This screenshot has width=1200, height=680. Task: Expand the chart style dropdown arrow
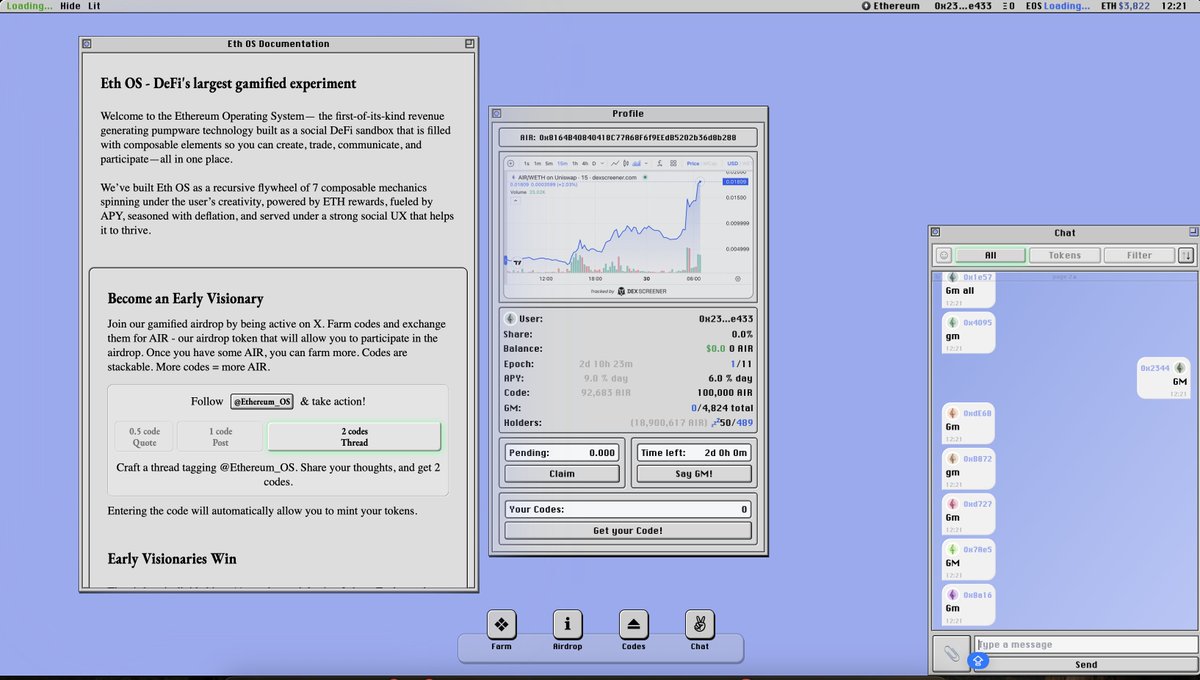(x=646, y=164)
